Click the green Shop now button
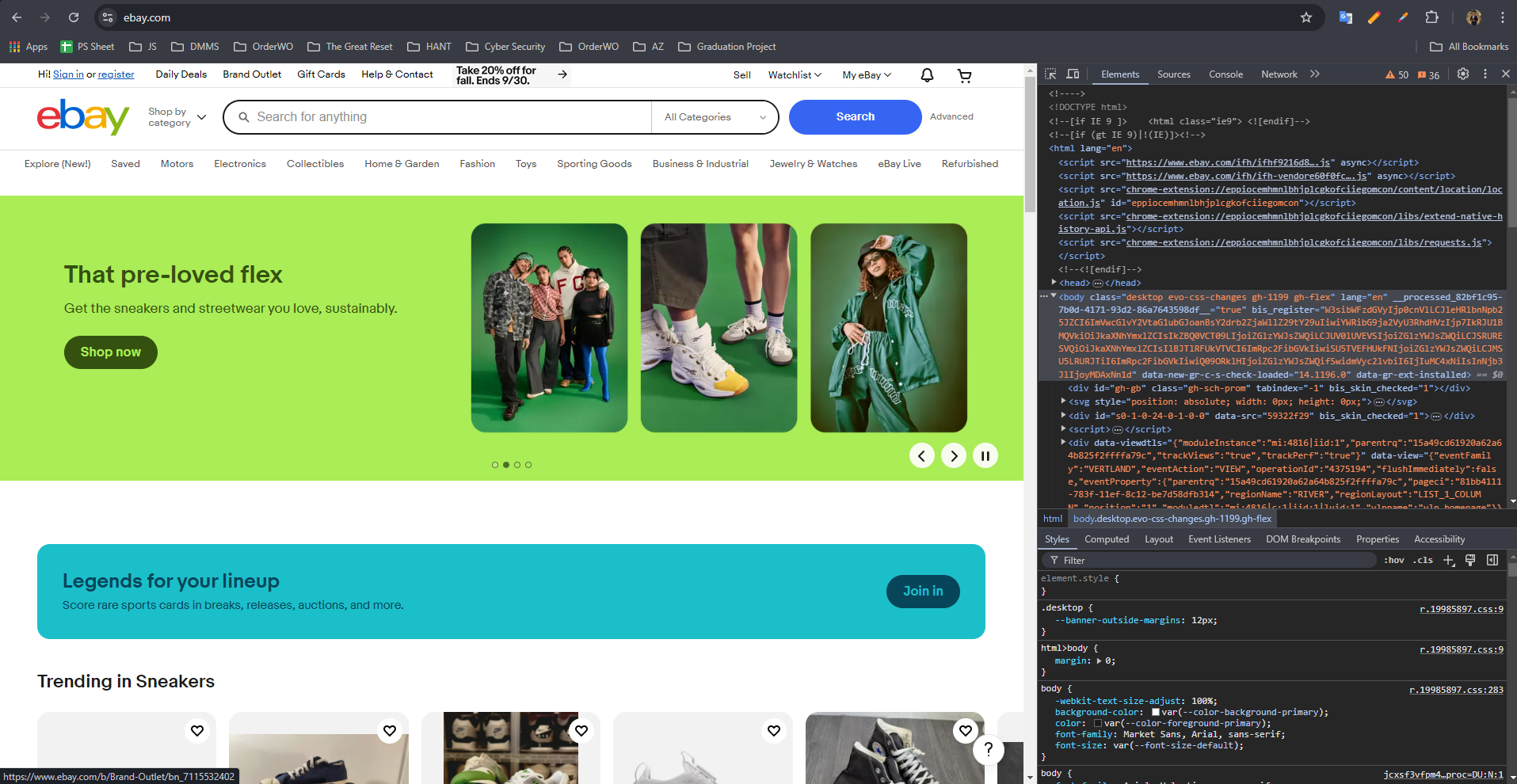Screen dimensions: 1517x784 click(x=111, y=352)
